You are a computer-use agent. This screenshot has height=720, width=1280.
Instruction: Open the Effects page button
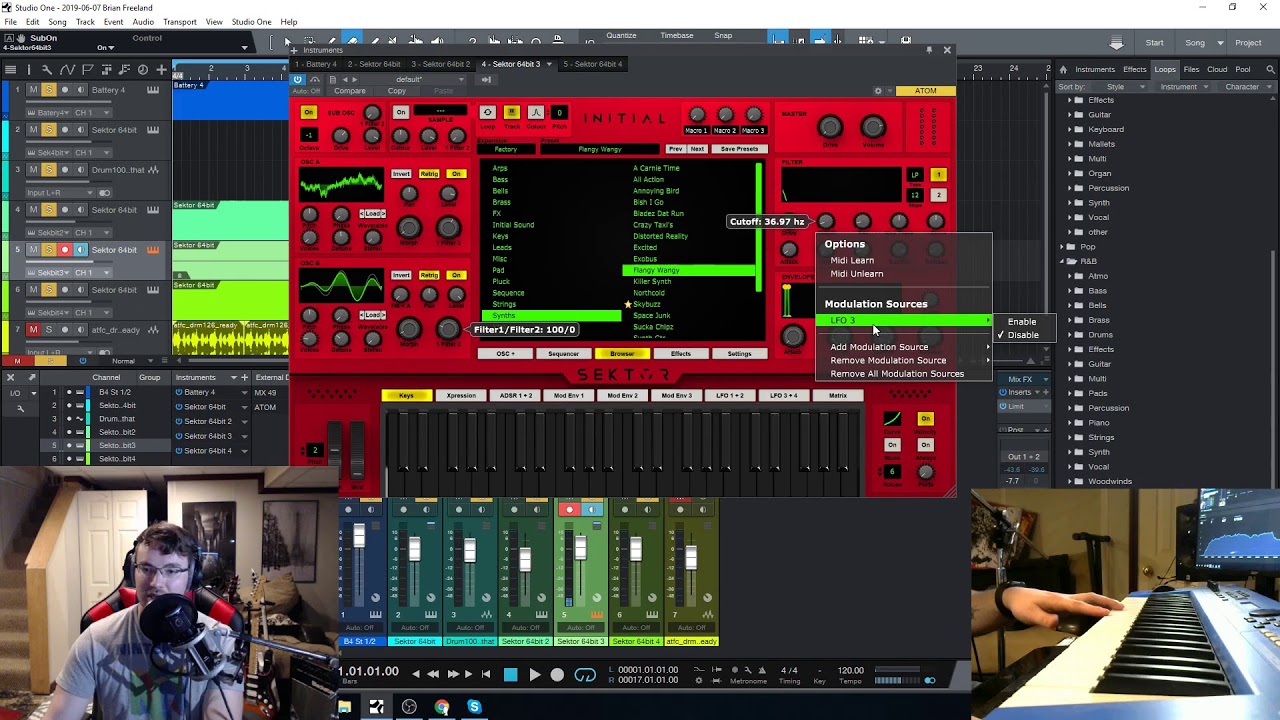(680, 354)
